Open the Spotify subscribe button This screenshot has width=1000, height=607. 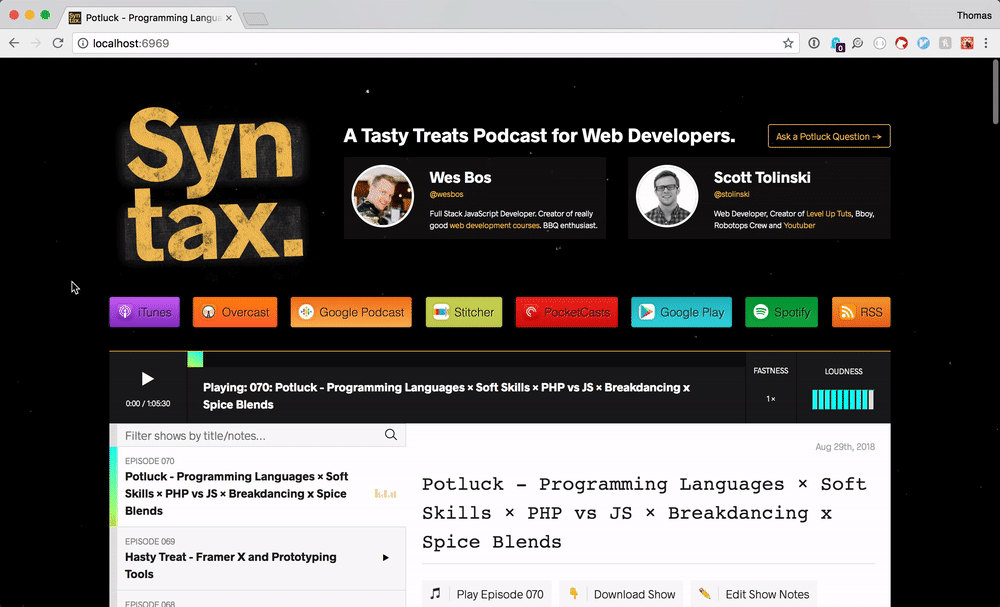pos(781,312)
